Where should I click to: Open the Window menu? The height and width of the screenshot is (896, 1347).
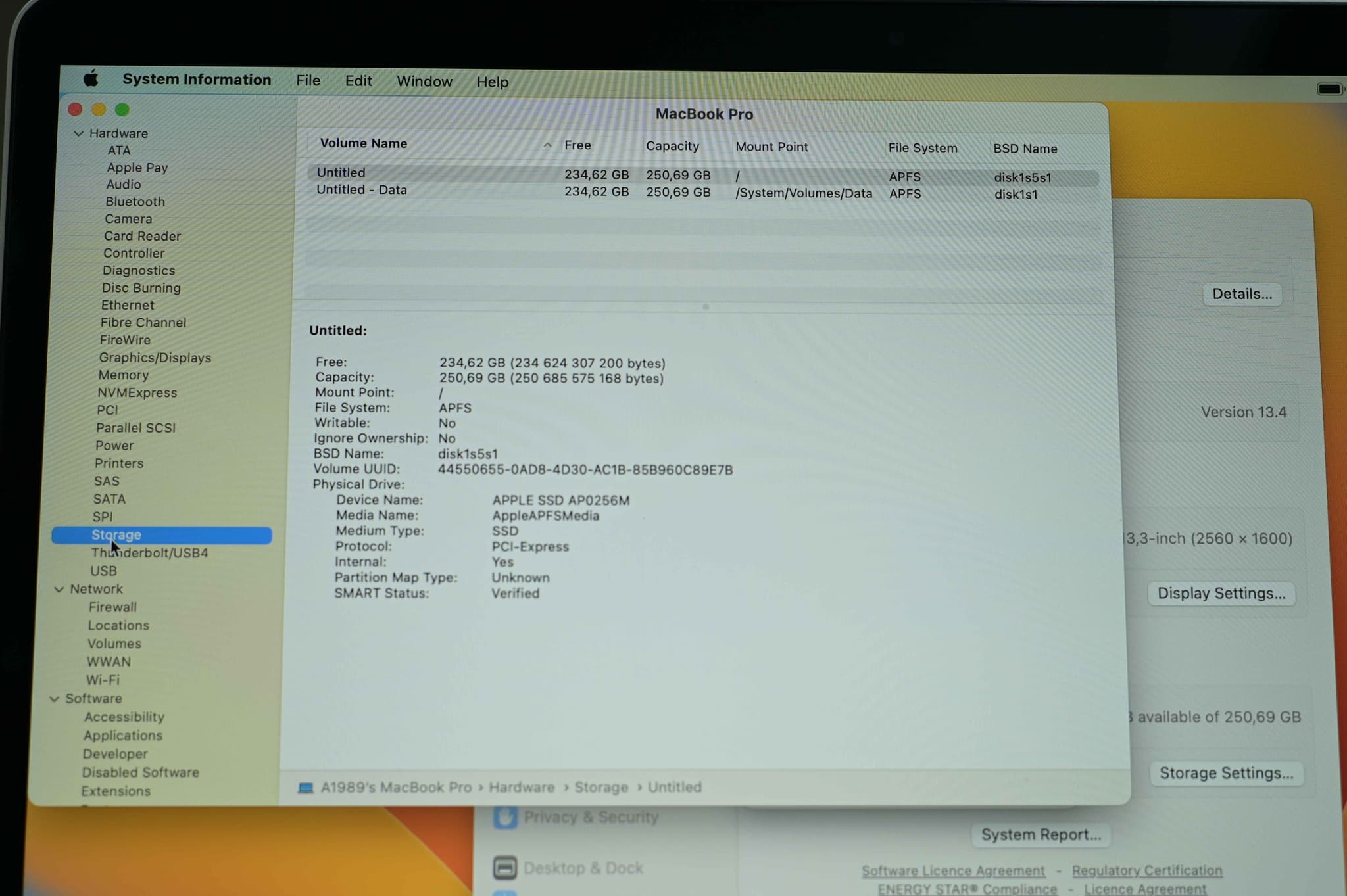[424, 82]
